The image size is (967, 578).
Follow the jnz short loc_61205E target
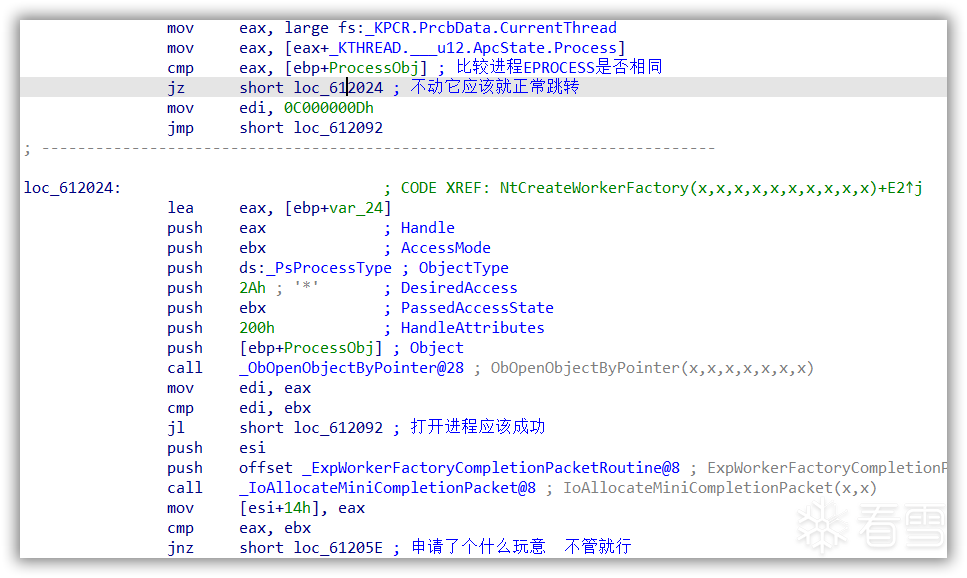(338, 548)
